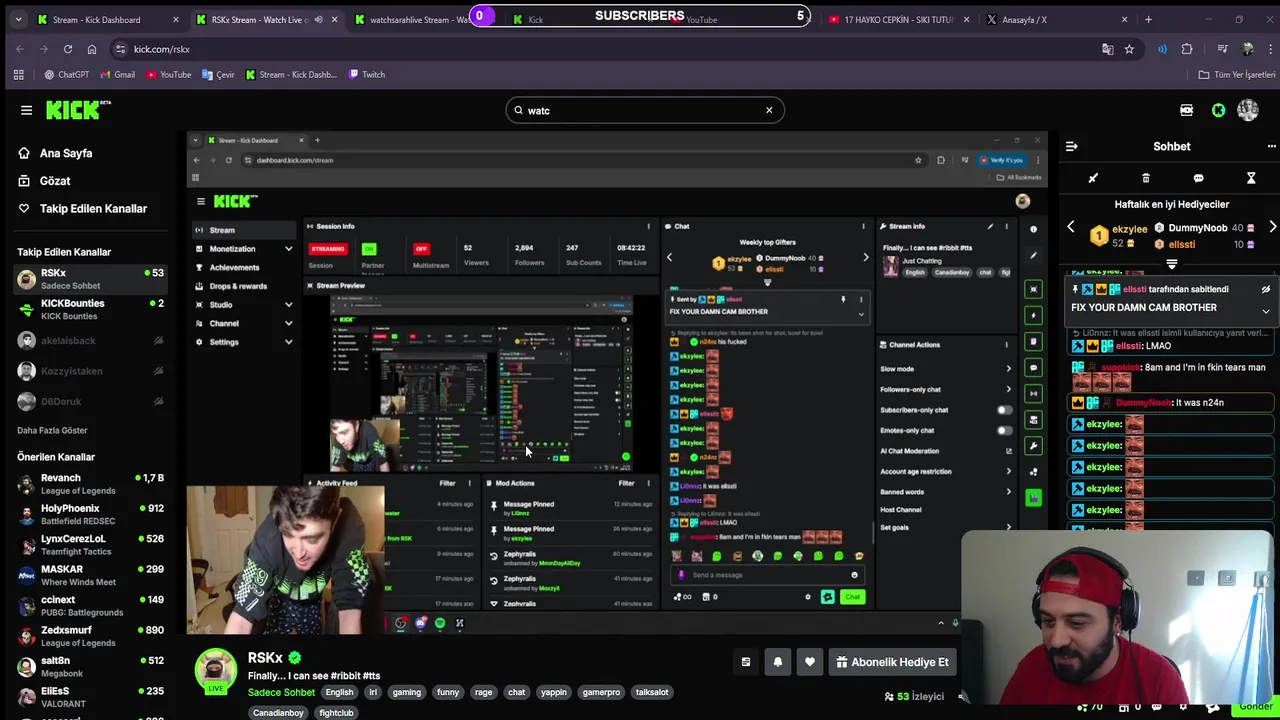Hide the pinned chat message
The image size is (1280, 720).
[1265, 289]
